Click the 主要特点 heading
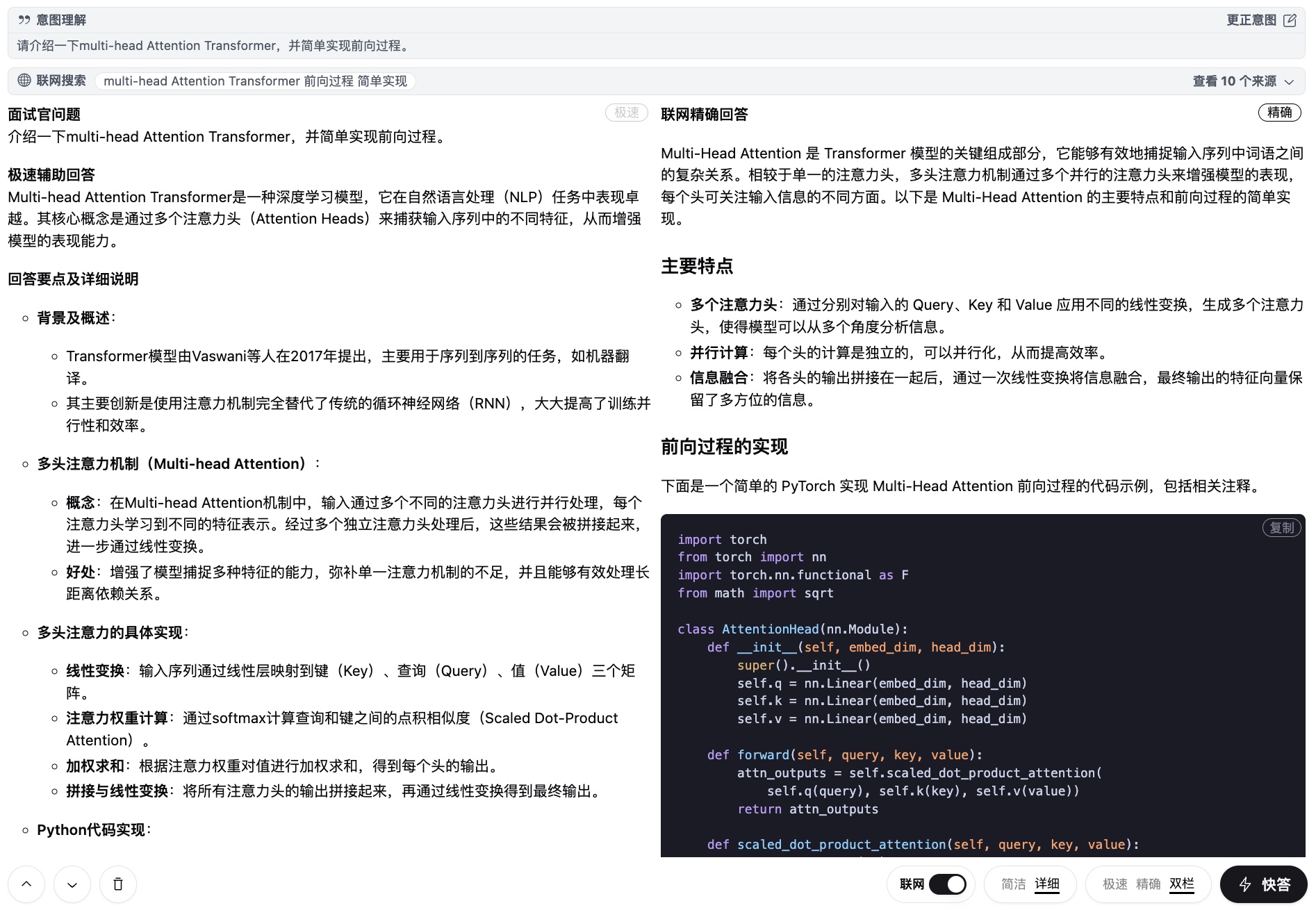The height and width of the screenshot is (910, 1316). (697, 265)
